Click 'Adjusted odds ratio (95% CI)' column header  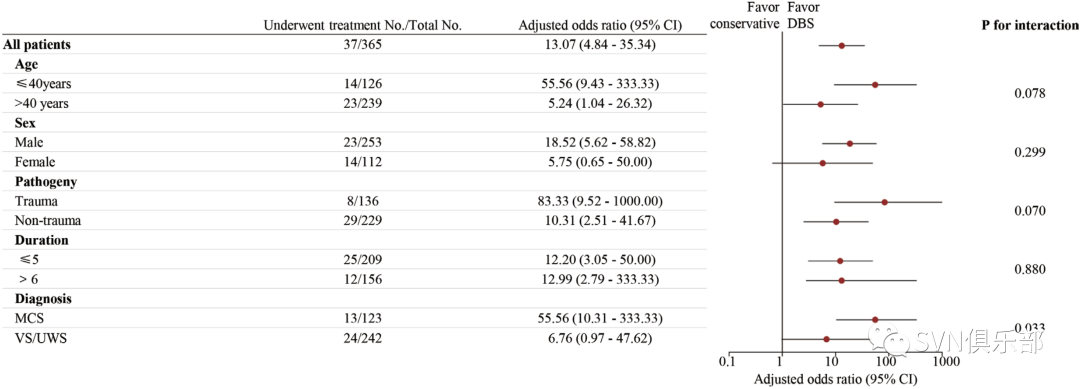[600, 25]
